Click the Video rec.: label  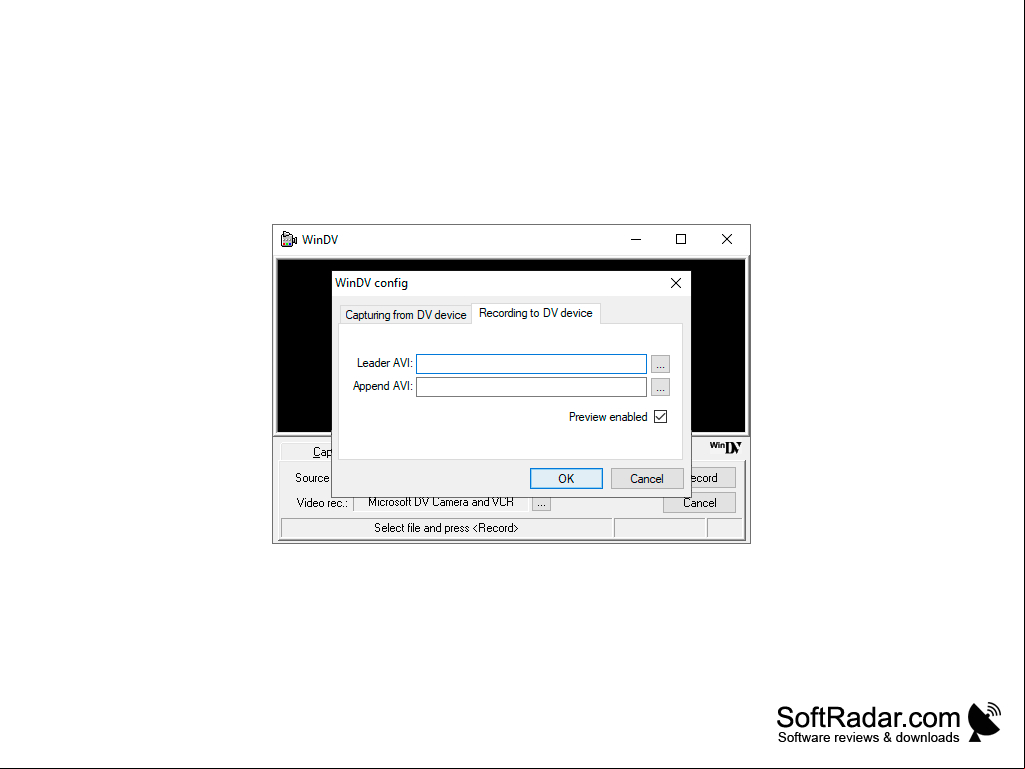click(x=322, y=503)
